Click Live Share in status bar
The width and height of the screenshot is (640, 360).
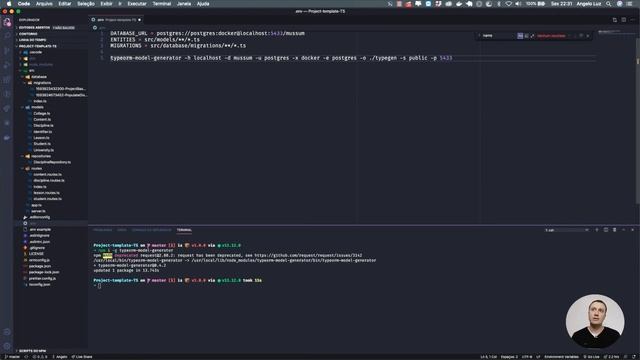click(82, 357)
